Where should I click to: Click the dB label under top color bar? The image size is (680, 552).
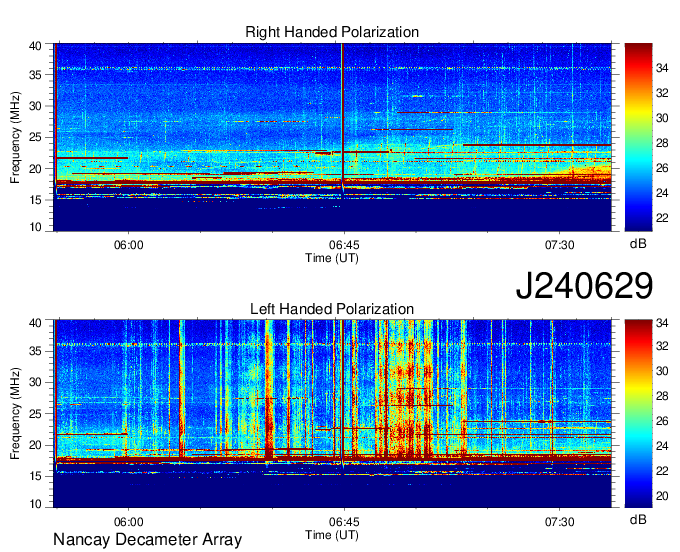tap(638, 244)
